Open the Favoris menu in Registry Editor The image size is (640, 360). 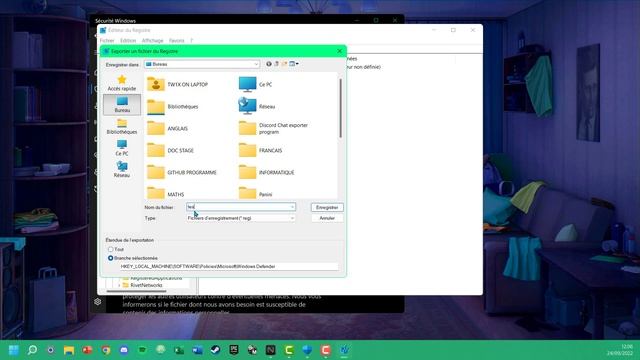click(176, 40)
